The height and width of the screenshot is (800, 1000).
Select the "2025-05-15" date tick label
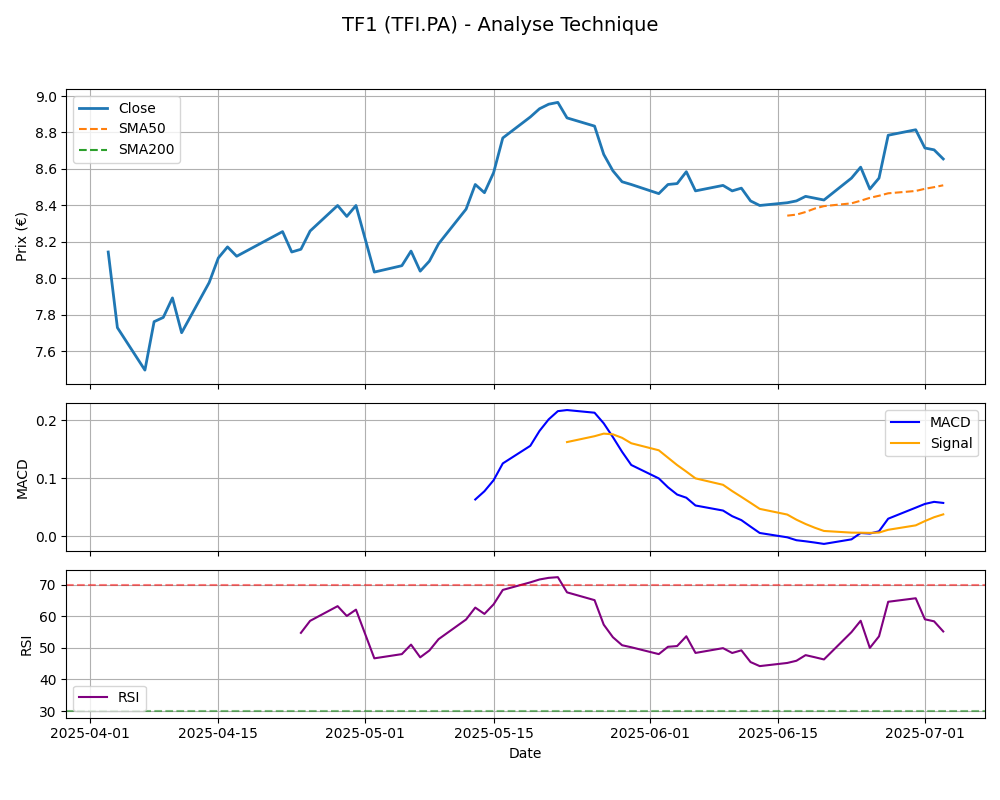pos(494,733)
